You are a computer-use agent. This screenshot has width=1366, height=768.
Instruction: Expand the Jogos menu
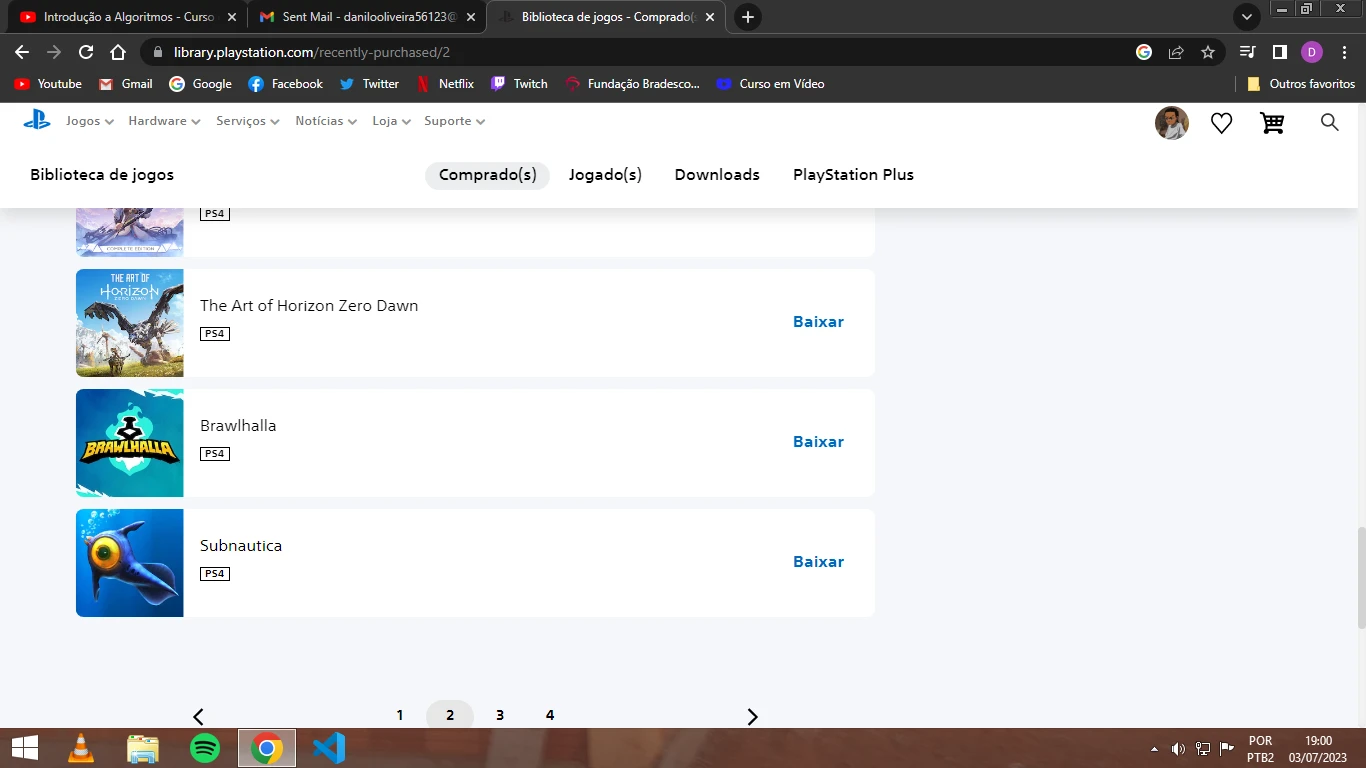click(90, 121)
